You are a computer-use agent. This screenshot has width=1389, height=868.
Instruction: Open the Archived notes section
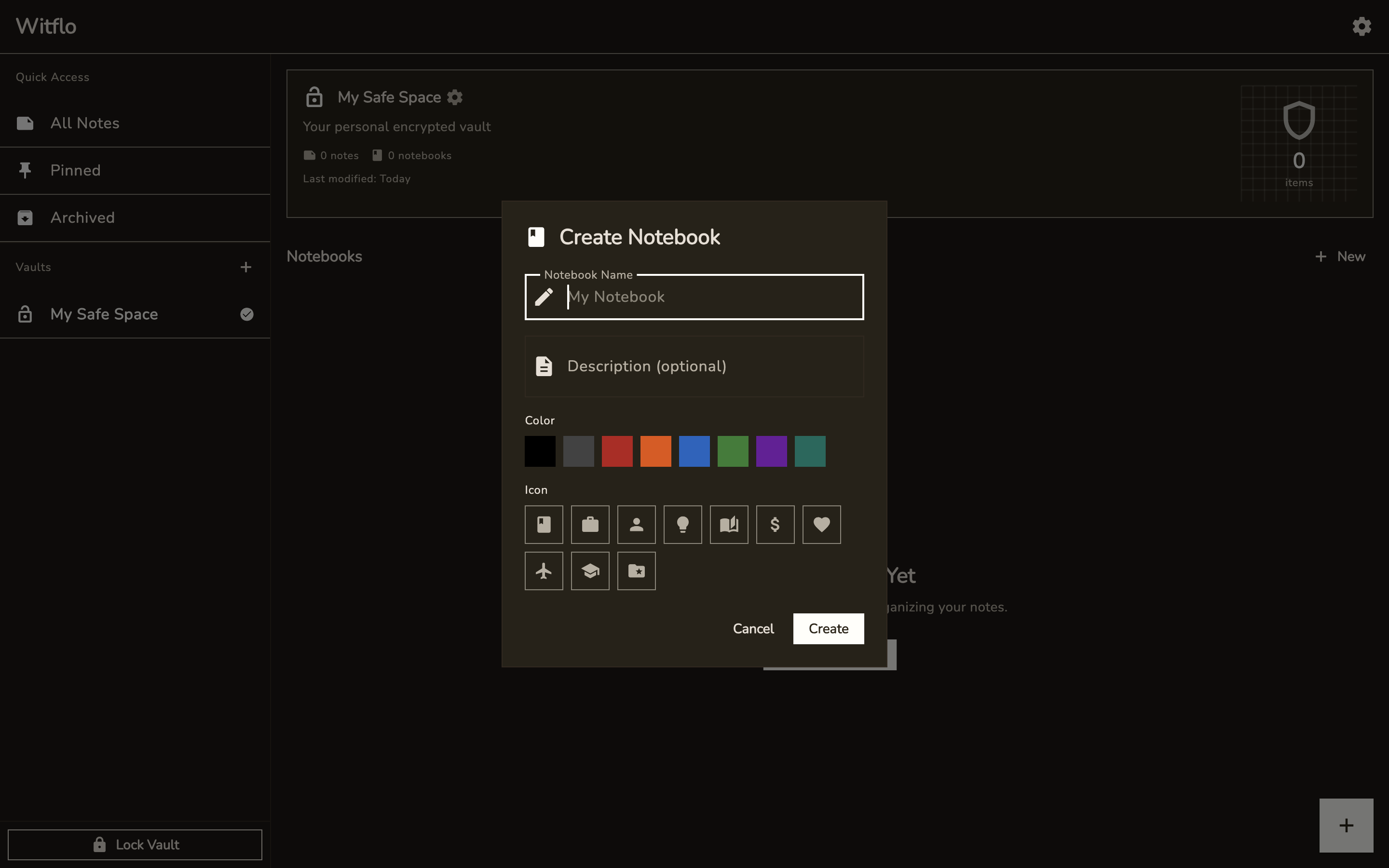(x=82, y=217)
